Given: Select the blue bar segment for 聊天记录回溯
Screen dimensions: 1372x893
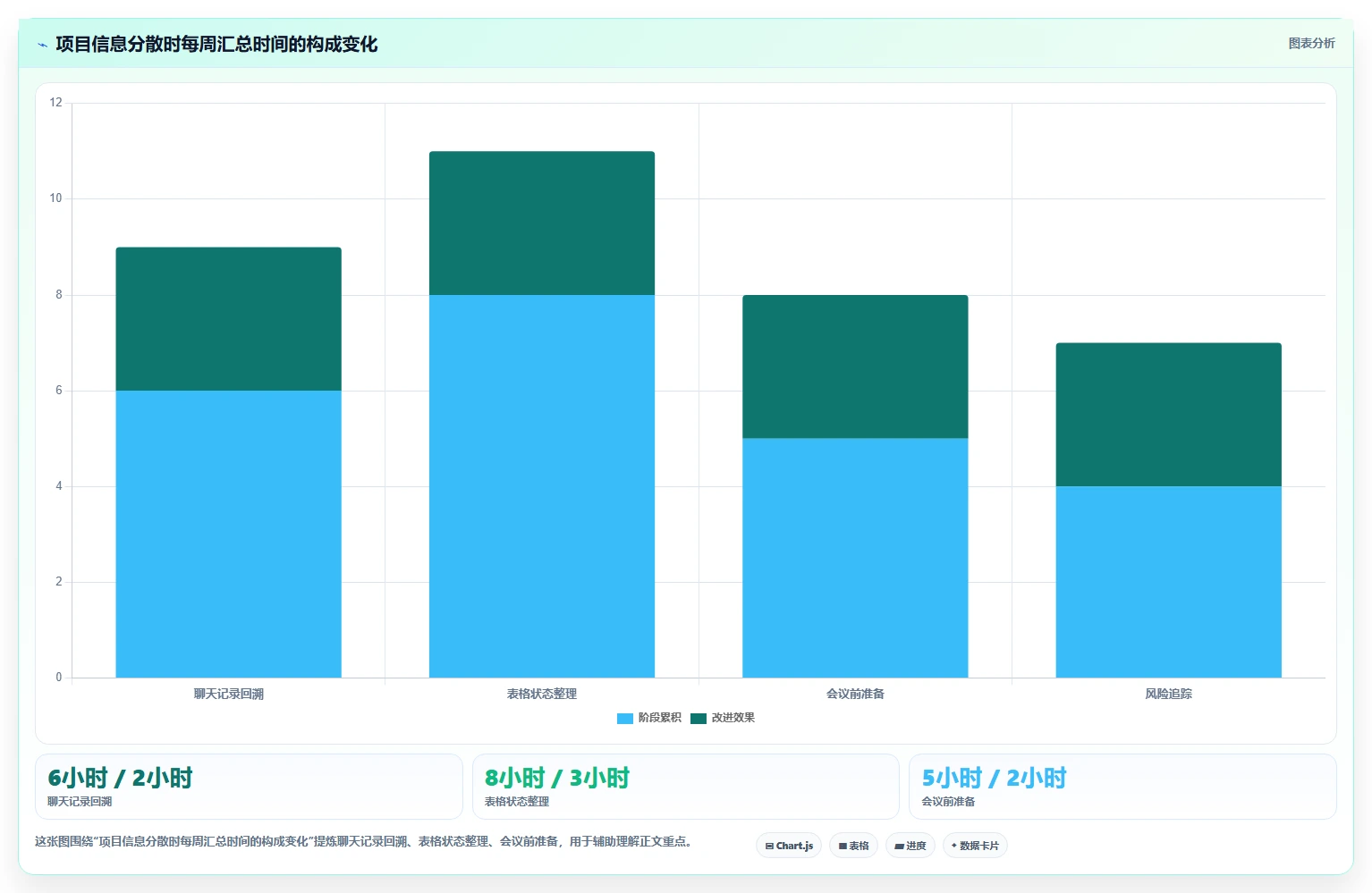Looking at the screenshot, I should pyautogui.click(x=228, y=534).
